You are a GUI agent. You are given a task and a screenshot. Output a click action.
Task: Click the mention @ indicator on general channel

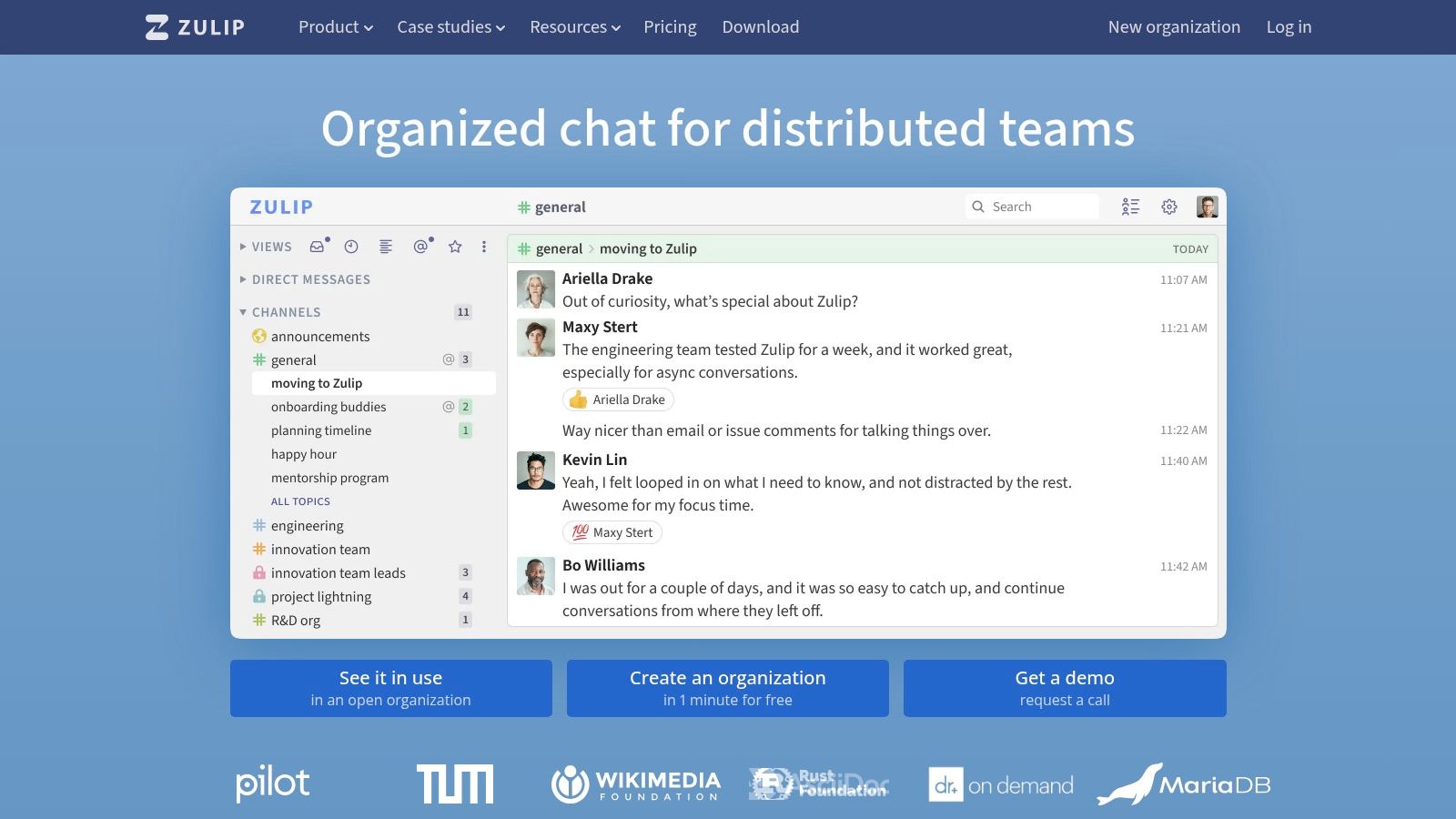pyautogui.click(x=448, y=359)
